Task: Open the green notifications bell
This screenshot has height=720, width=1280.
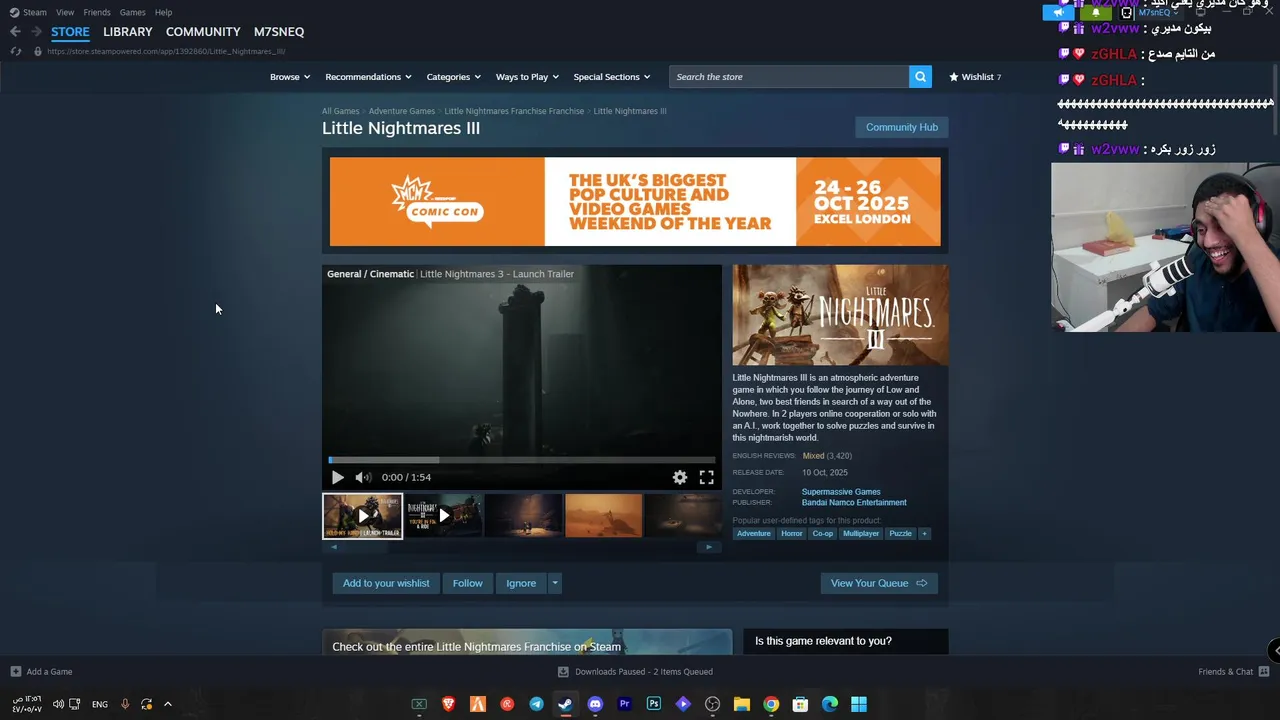Action: pyautogui.click(x=1095, y=13)
